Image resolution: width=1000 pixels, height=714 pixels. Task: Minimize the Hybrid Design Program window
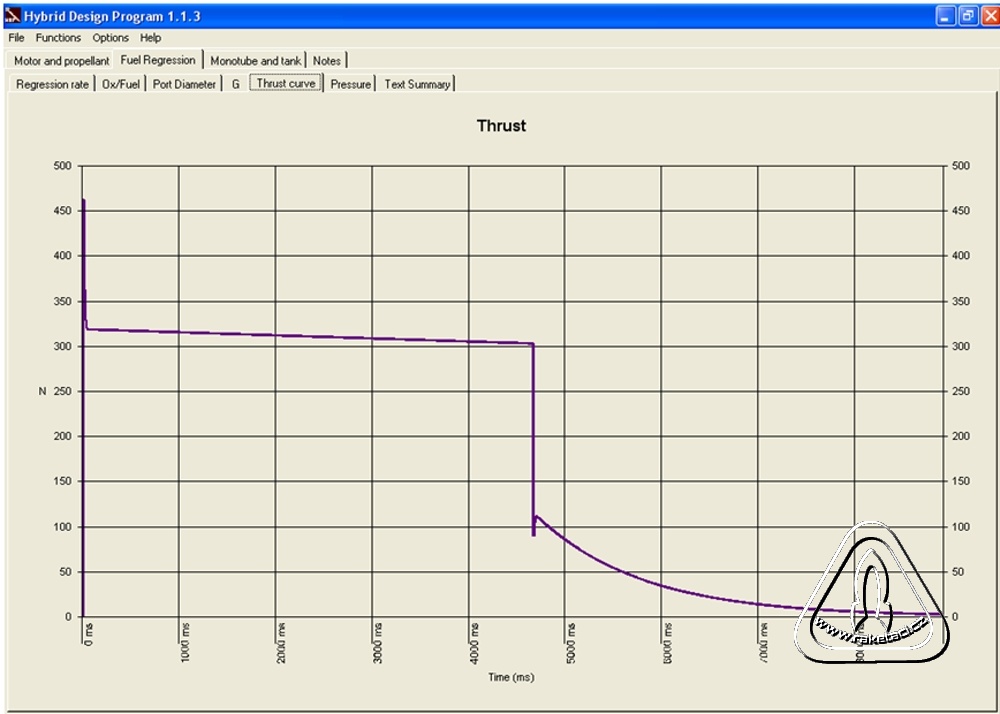(x=945, y=16)
